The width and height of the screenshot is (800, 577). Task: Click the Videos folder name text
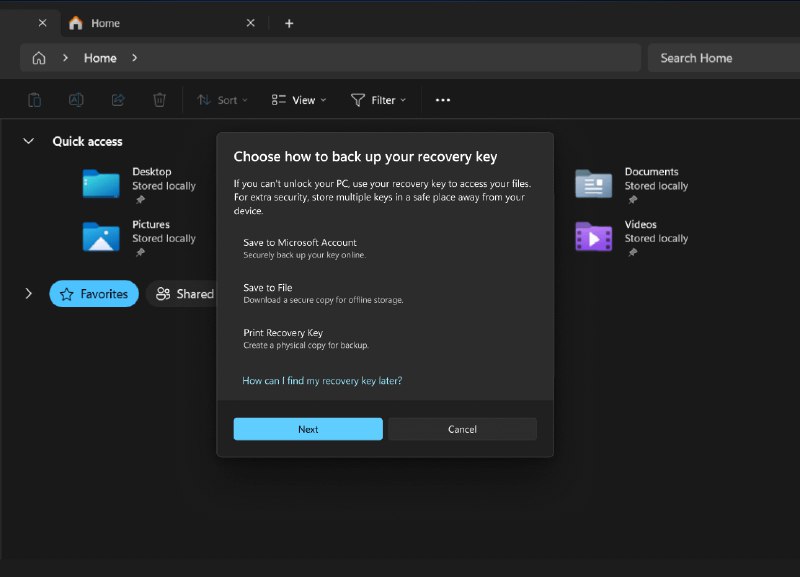coord(640,224)
